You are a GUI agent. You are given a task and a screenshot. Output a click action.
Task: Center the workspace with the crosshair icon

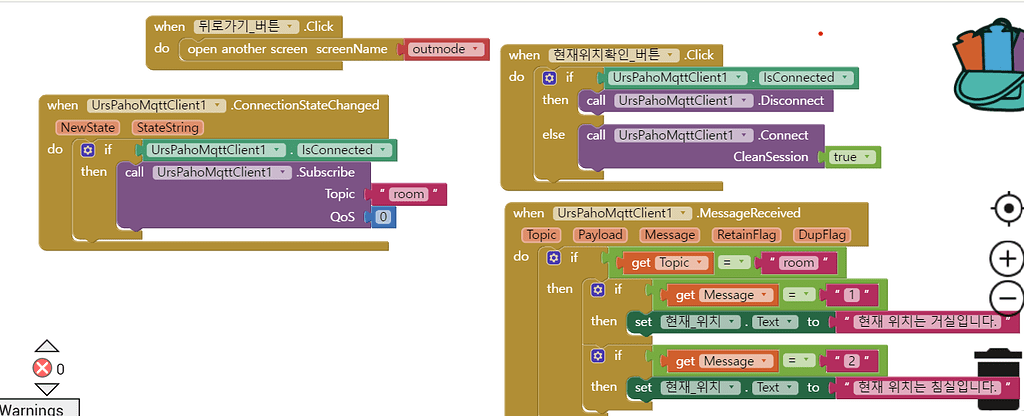tap(1007, 209)
